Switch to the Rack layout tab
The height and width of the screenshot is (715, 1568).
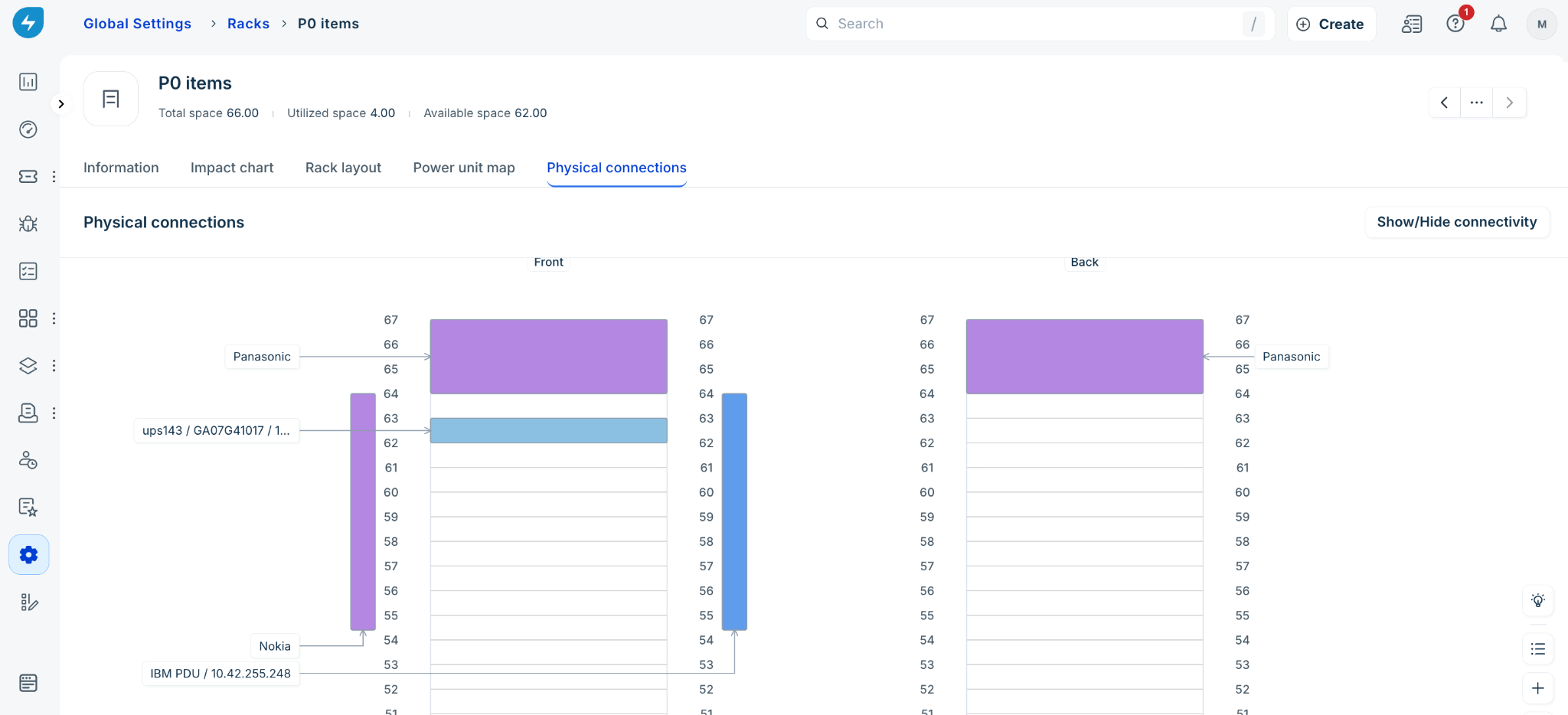pos(343,168)
